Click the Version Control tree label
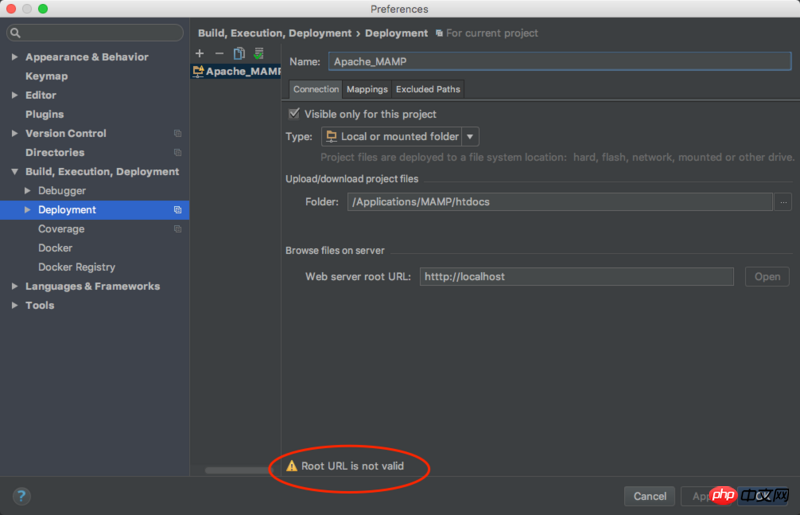800x515 pixels. (66, 133)
